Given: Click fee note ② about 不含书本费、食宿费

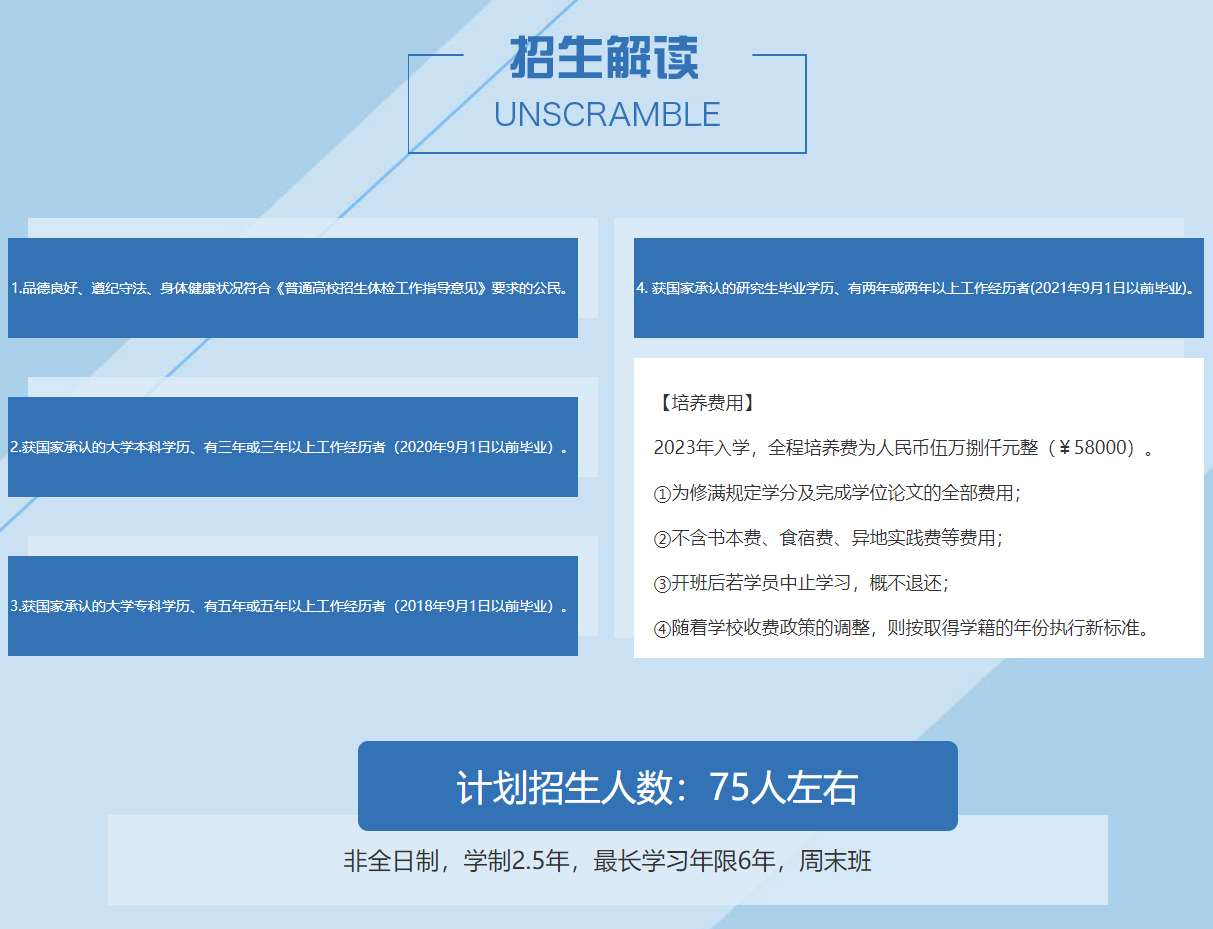Looking at the screenshot, I should click(828, 538).
